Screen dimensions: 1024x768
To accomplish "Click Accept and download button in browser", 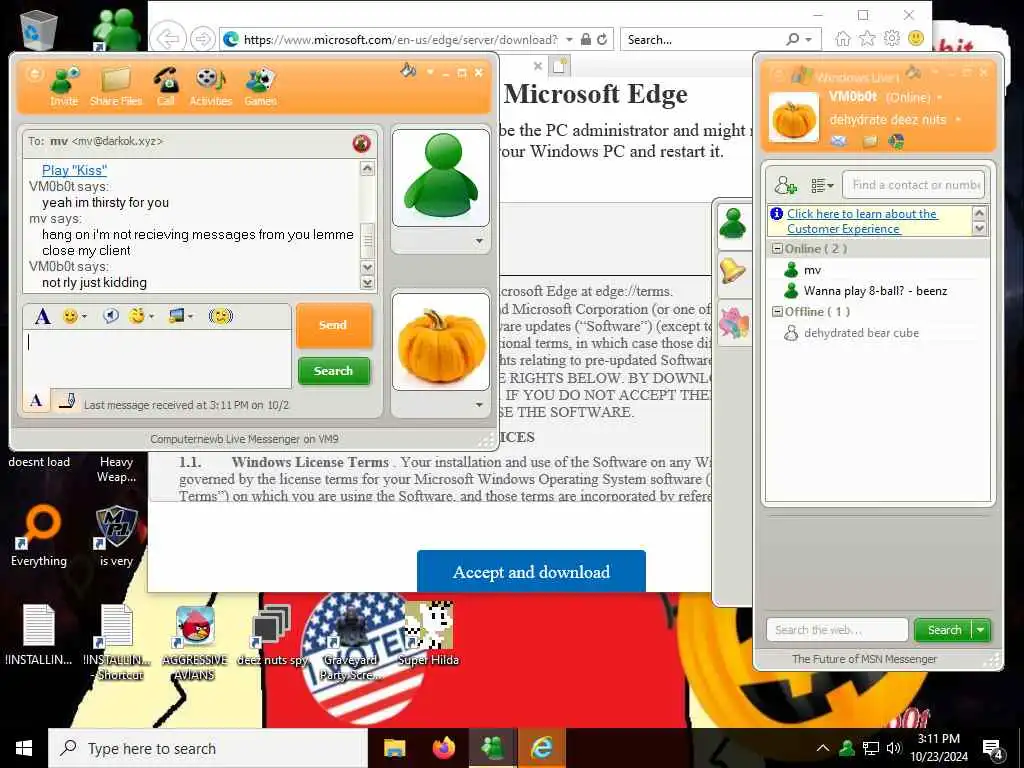I will point(531,571).
